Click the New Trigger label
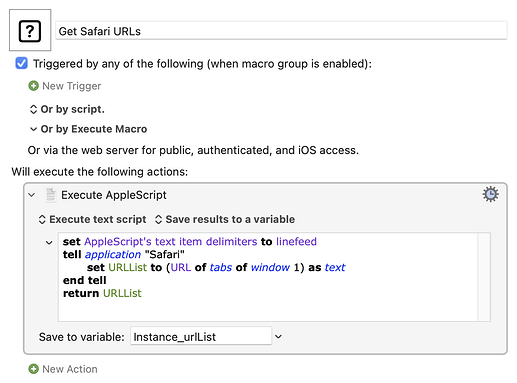517x383 pixels. [x=71, y=86]
